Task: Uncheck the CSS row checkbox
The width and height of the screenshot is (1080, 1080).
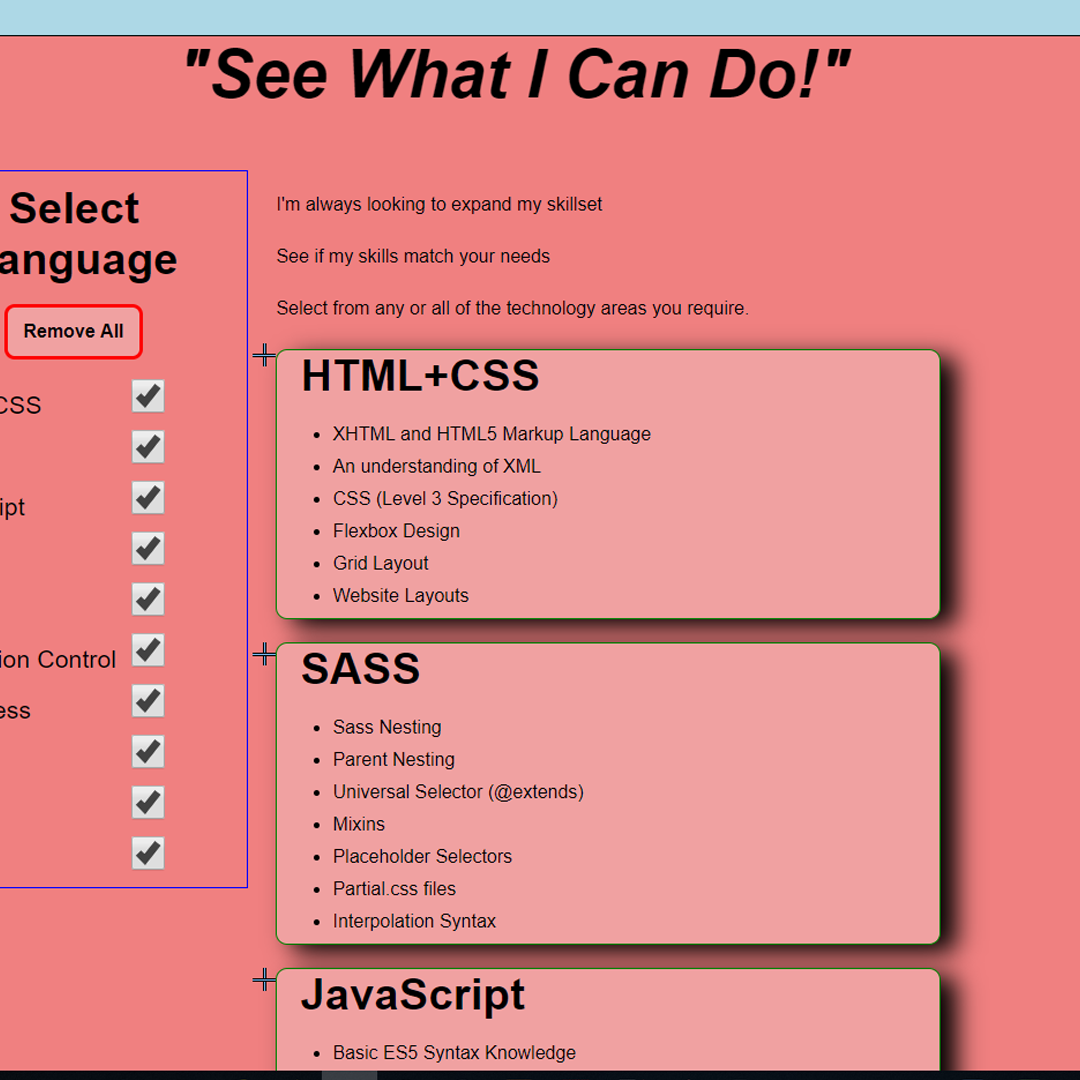Action: 148,396
